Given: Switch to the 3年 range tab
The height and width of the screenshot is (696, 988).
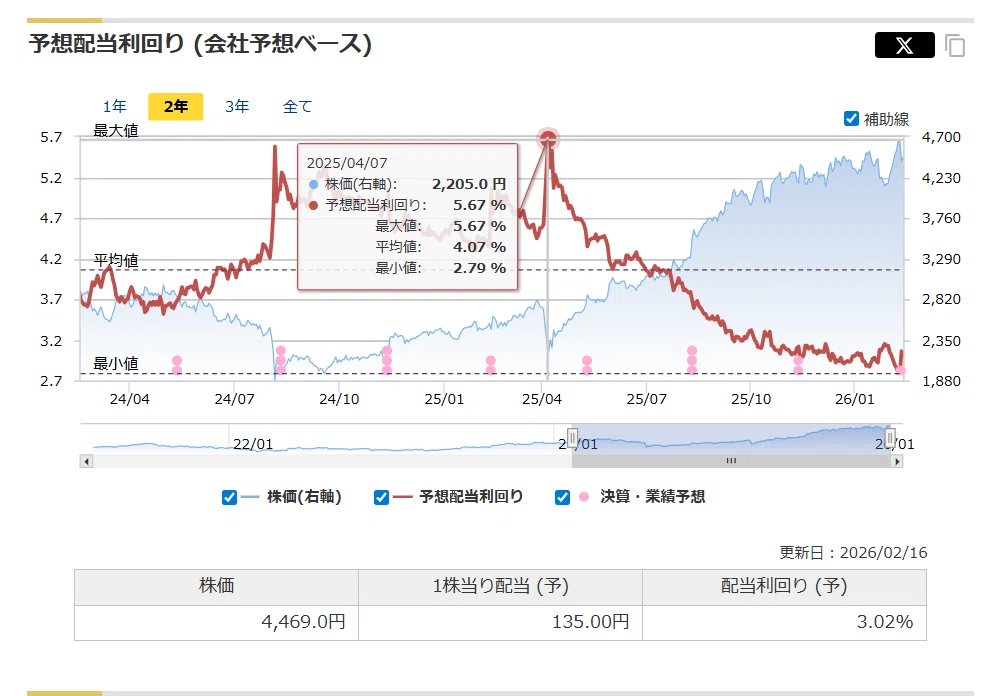Looking at the screenshot, I should [x=237, y=106].
